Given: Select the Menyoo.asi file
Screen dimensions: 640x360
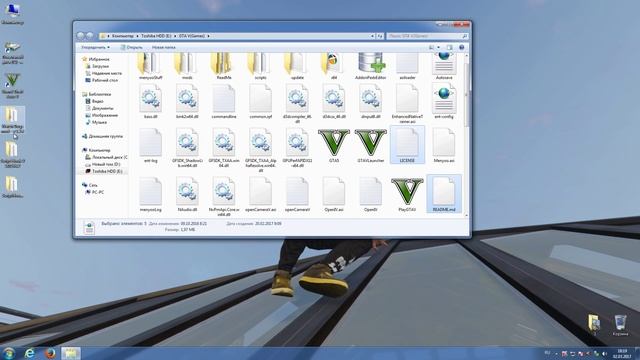Looking at the screenshot, I should coord(444,145).
